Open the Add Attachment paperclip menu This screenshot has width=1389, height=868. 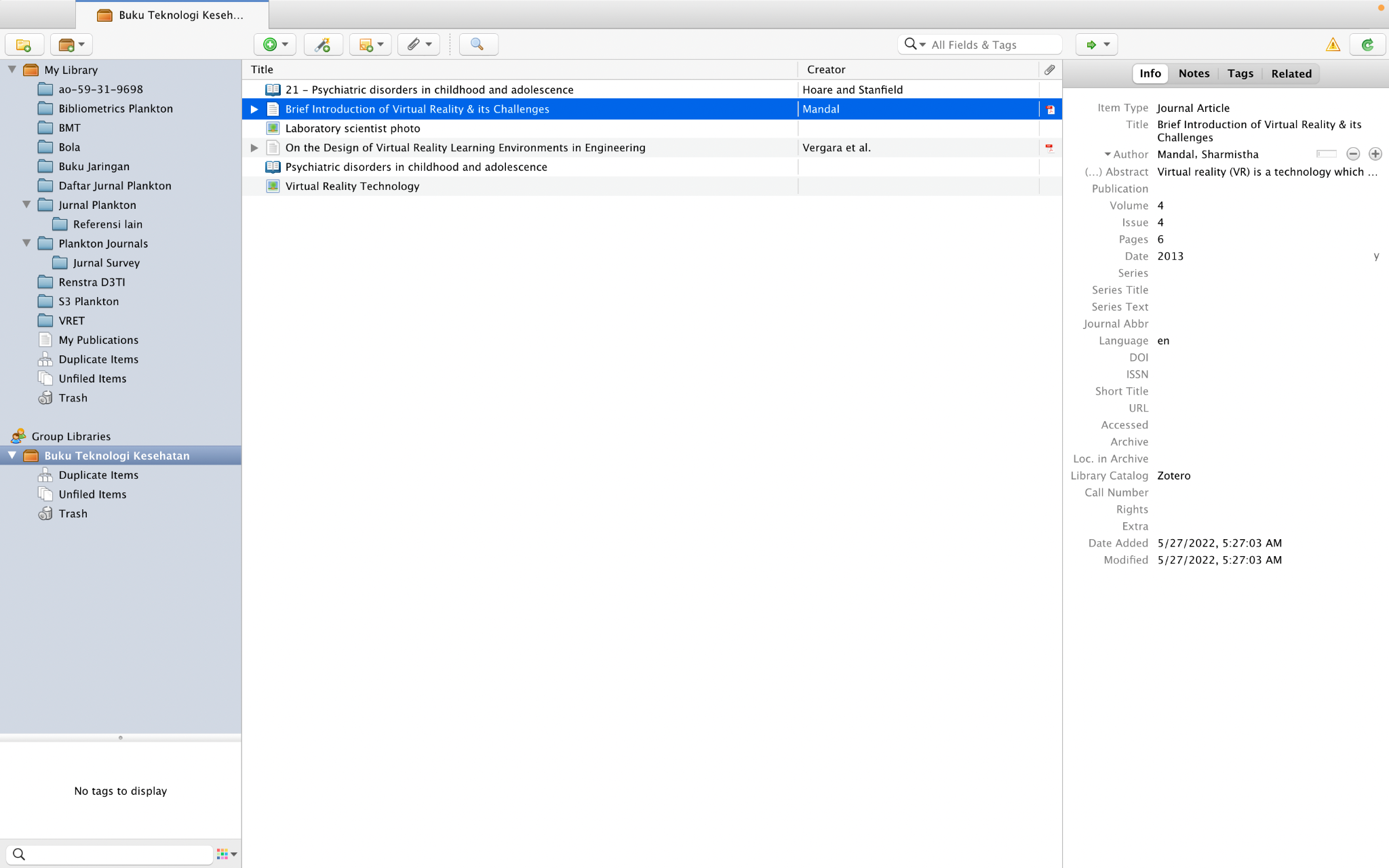(x=418, y=45)
